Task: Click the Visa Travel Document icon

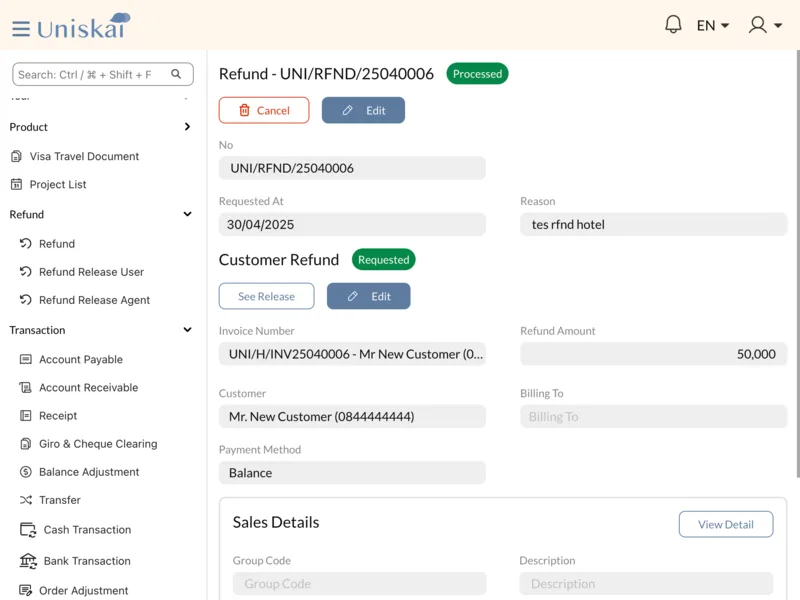Action: (16, 156)
